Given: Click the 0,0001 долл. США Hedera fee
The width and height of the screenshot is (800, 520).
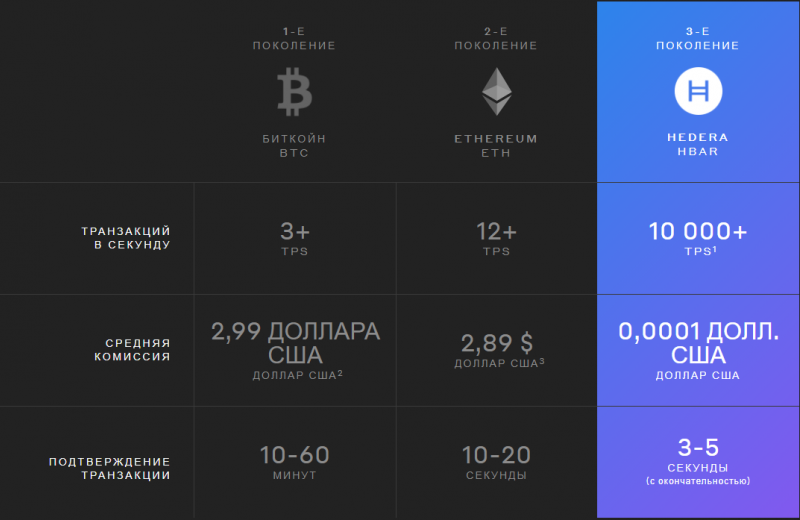Looking at the screenshot, I should 698,343.
